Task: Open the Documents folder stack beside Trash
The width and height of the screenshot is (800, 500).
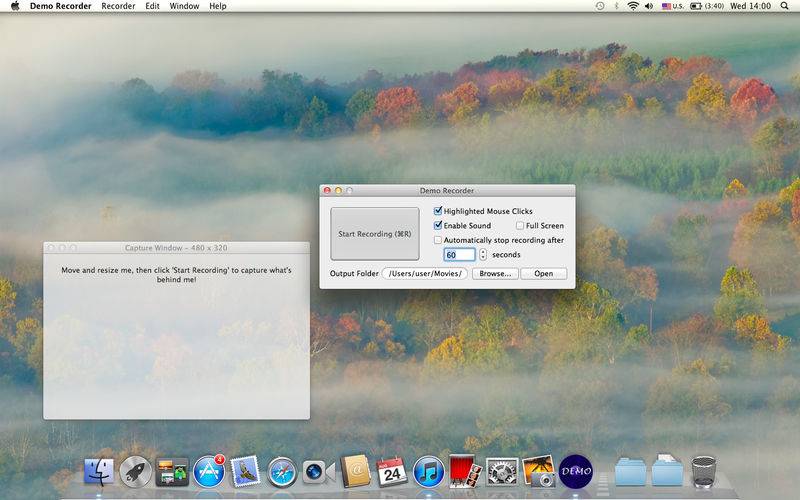Action: tap(667, 470)
